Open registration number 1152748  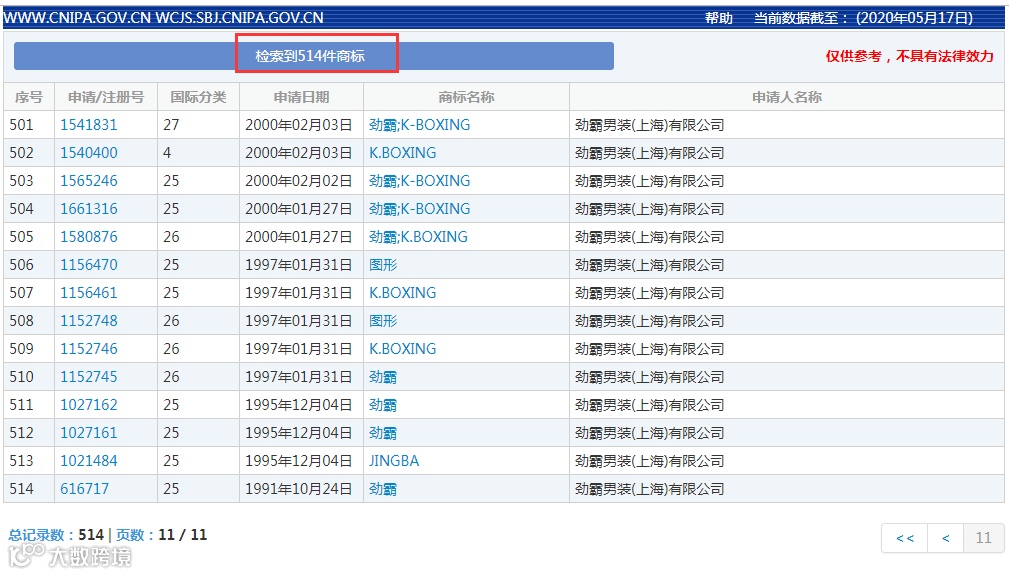click(89, 321)
